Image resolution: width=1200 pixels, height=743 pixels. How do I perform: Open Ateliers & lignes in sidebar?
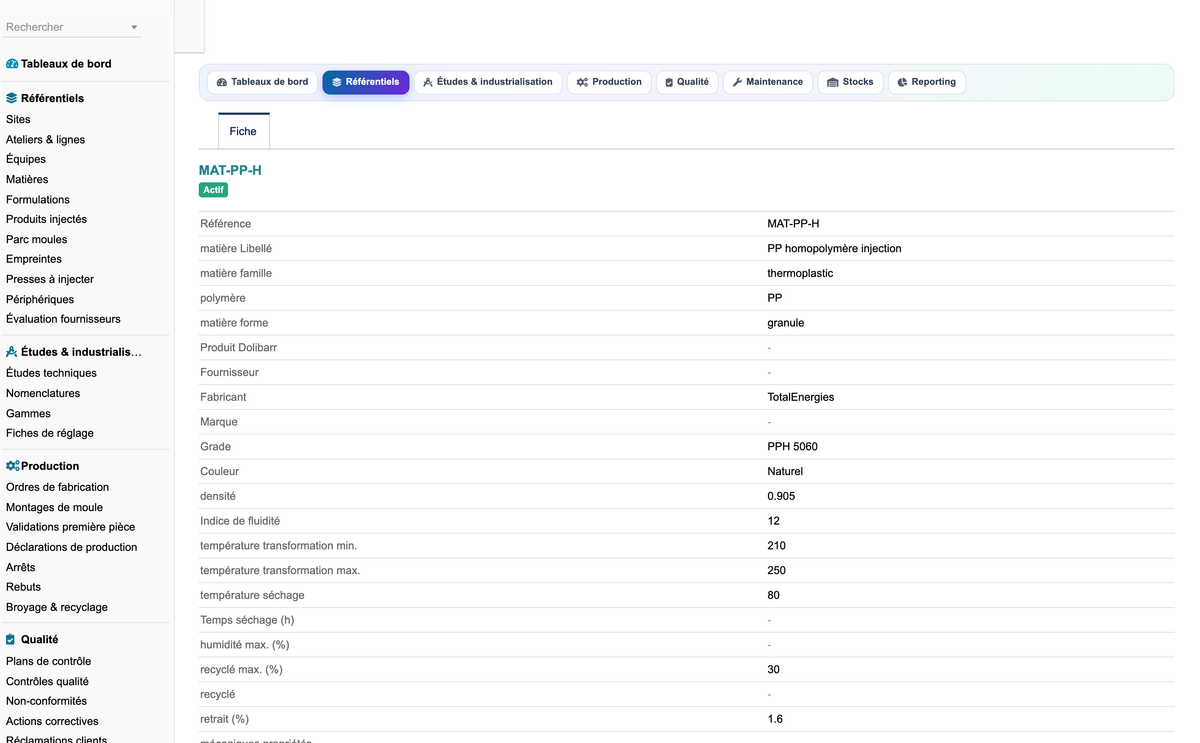pyautogui.click(x=45, y=140)
